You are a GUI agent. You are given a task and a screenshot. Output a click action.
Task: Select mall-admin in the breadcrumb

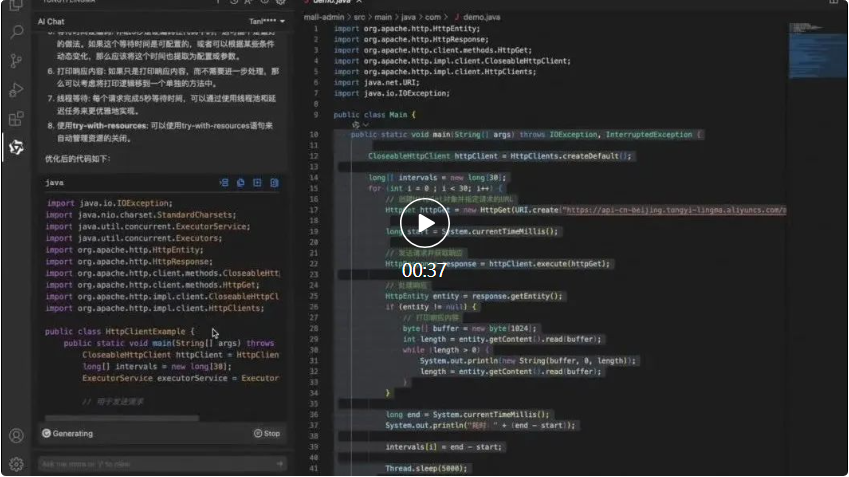tap(324, 17)
